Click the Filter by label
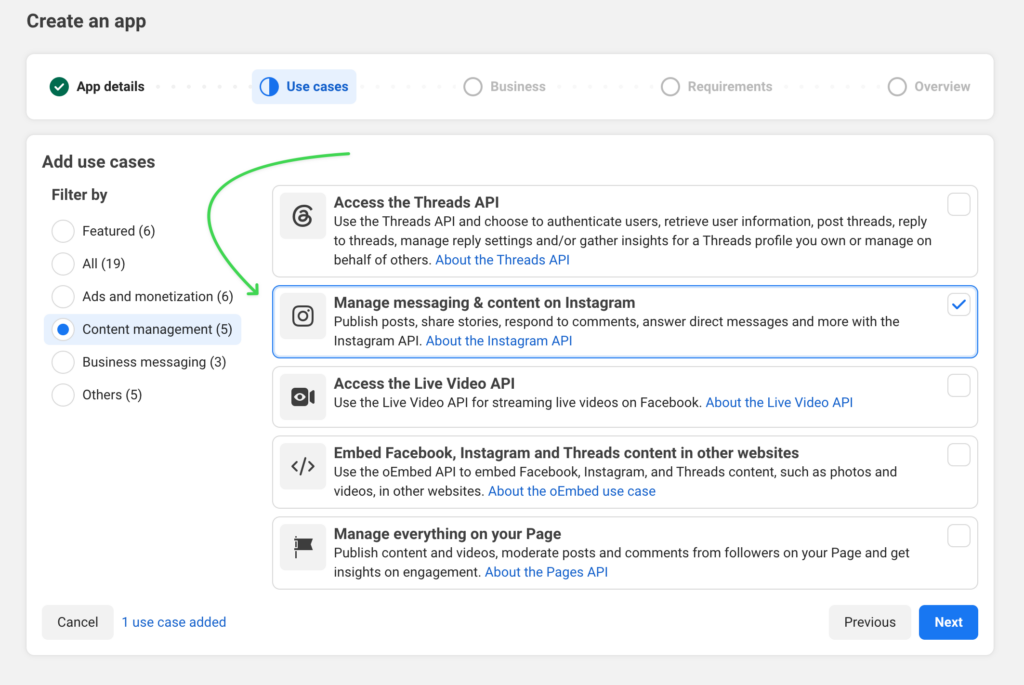The width and height of the screenshot is (1024, 685). pos(79,195)
